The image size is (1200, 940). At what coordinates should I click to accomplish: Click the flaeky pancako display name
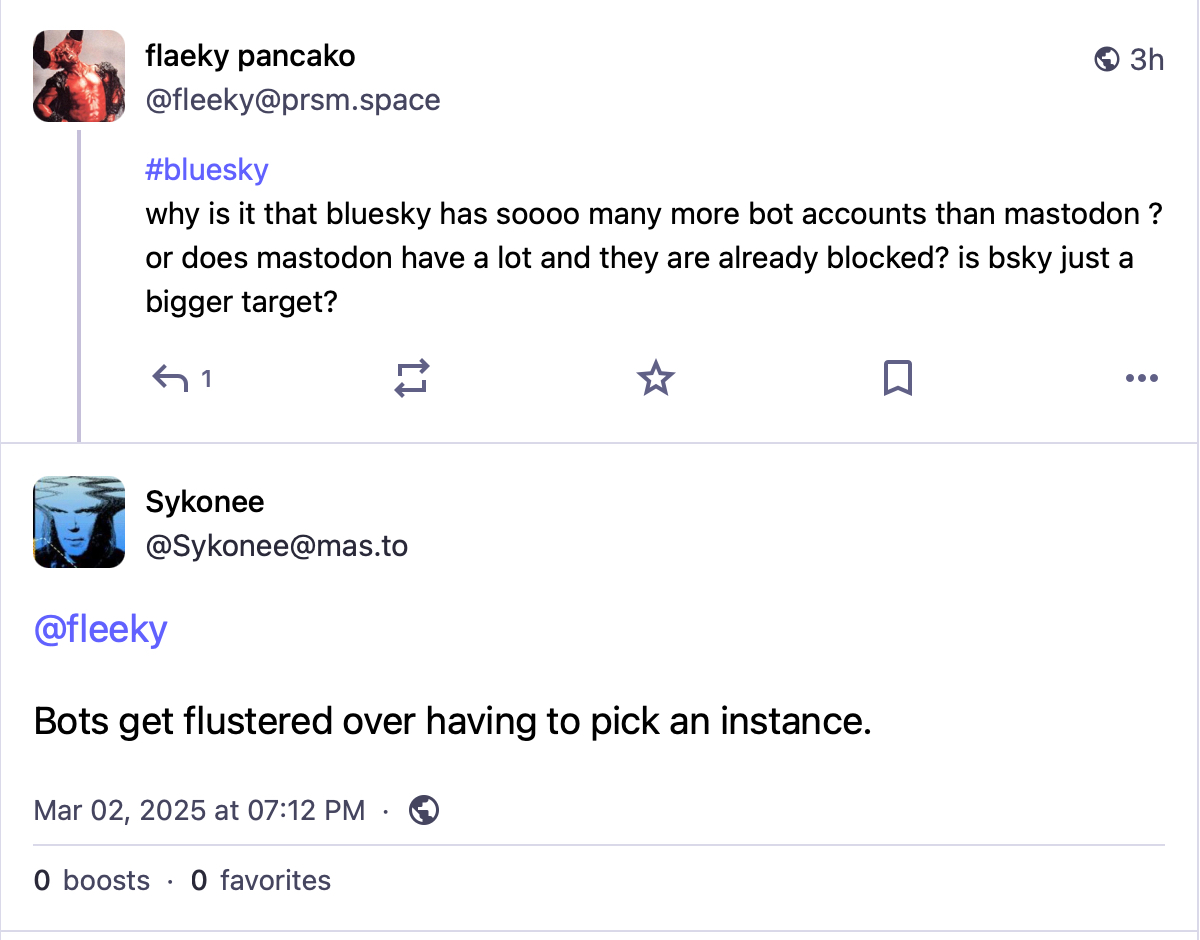point(250,56)
